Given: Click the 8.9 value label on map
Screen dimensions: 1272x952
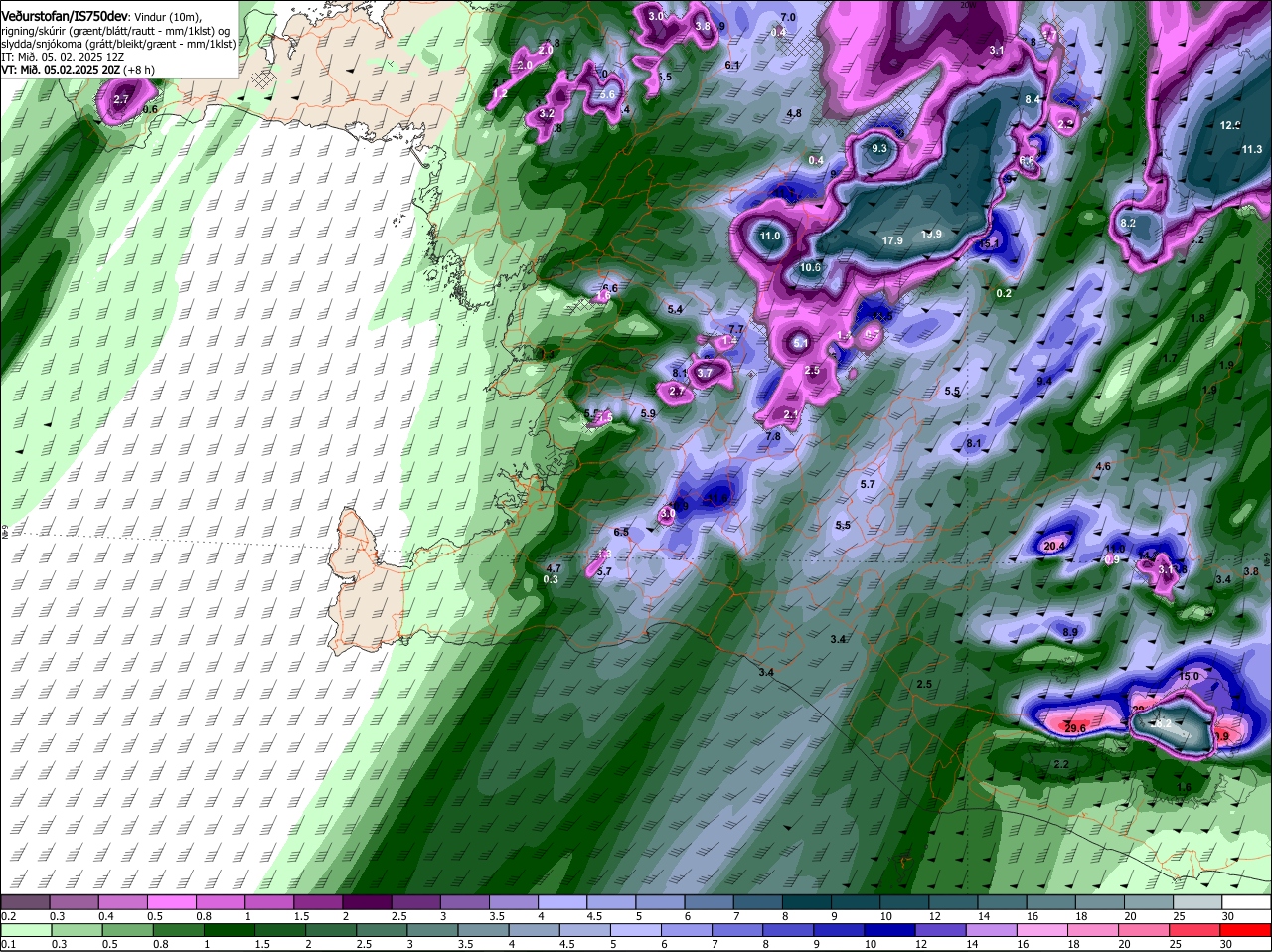Looking at the screenshot, I should point(1070,632).
